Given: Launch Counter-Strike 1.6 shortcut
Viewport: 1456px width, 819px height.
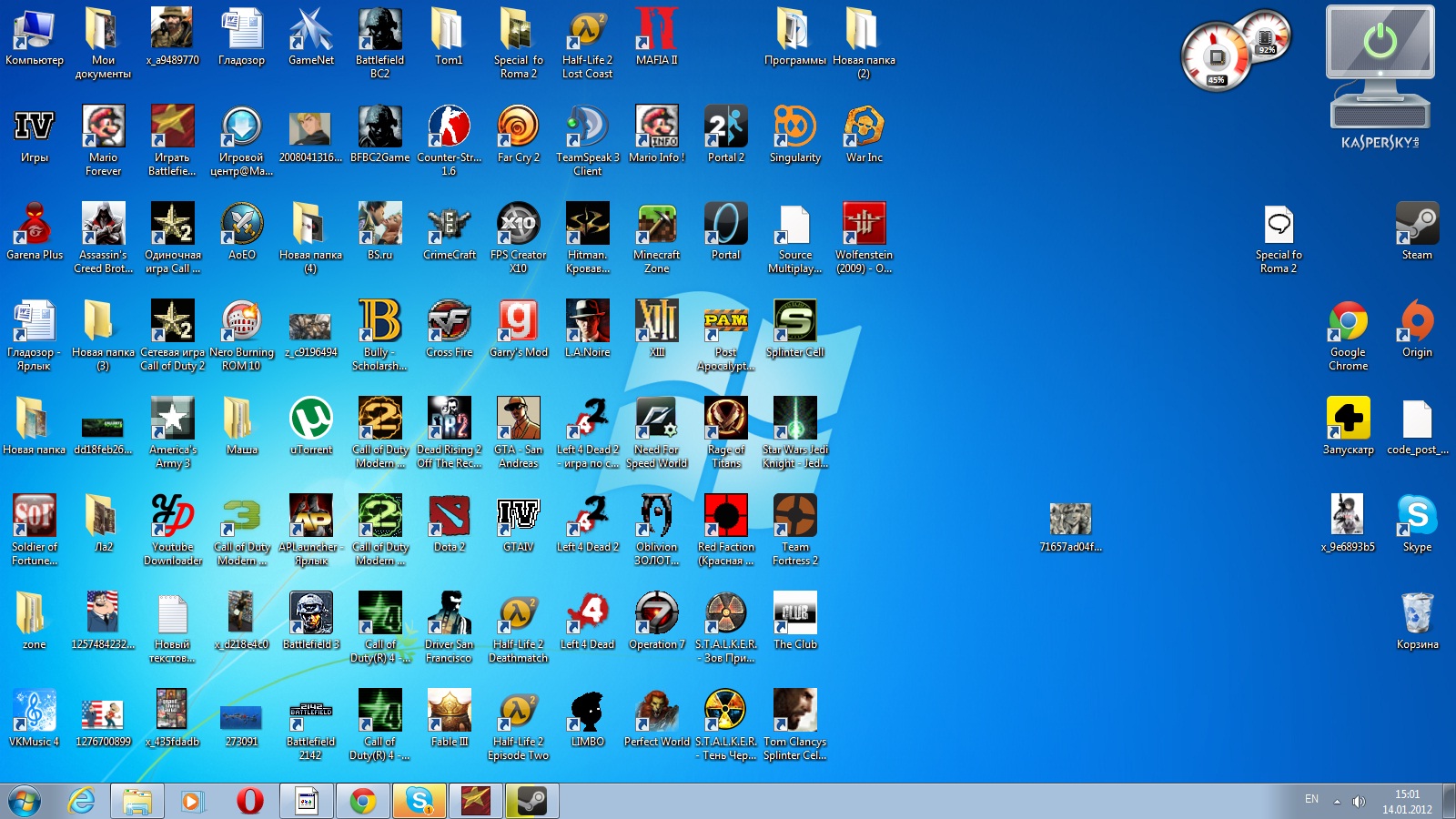Looking at the screenshot, I should [449, 127].
